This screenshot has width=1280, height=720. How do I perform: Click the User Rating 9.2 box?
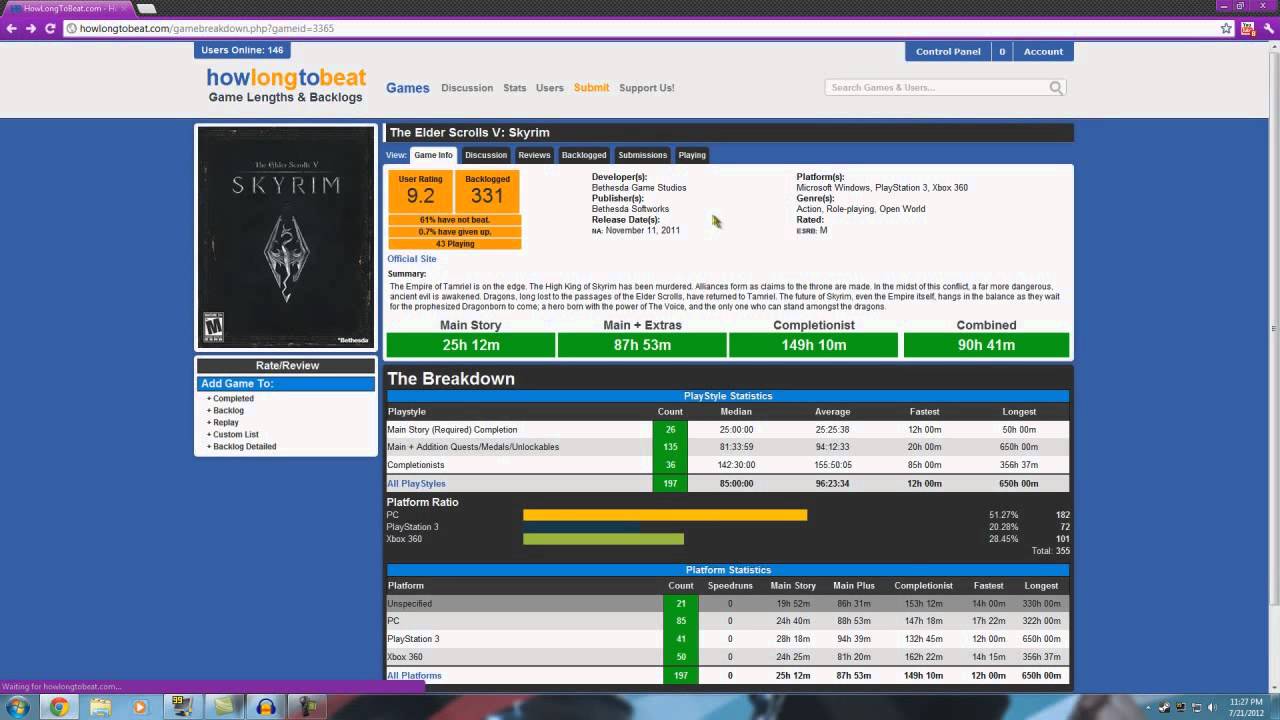(420, 192)
